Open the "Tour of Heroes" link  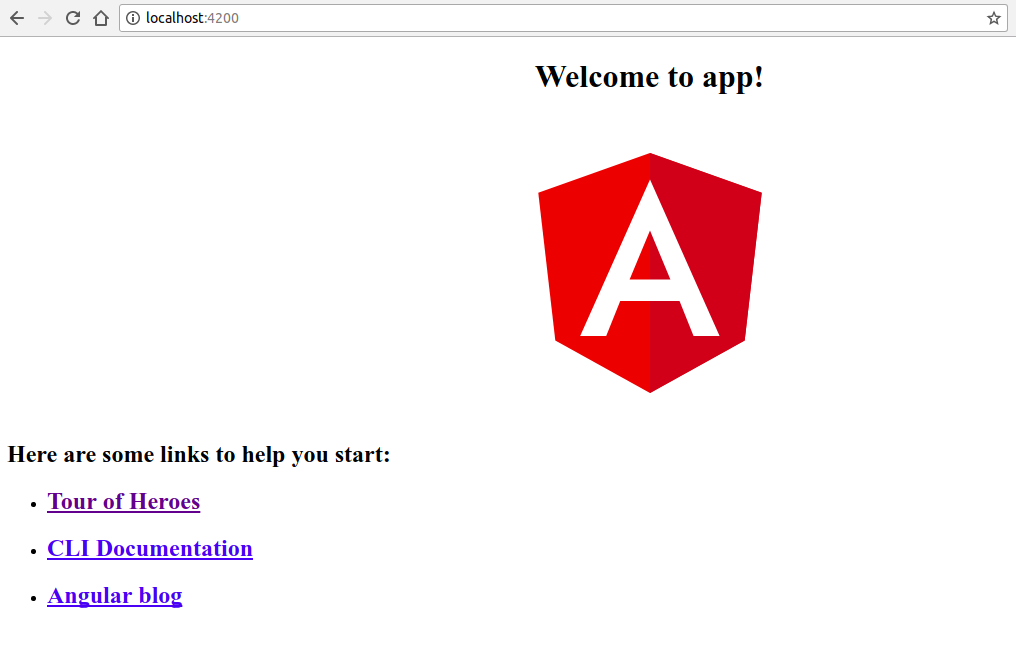click(x=123, y=501)
